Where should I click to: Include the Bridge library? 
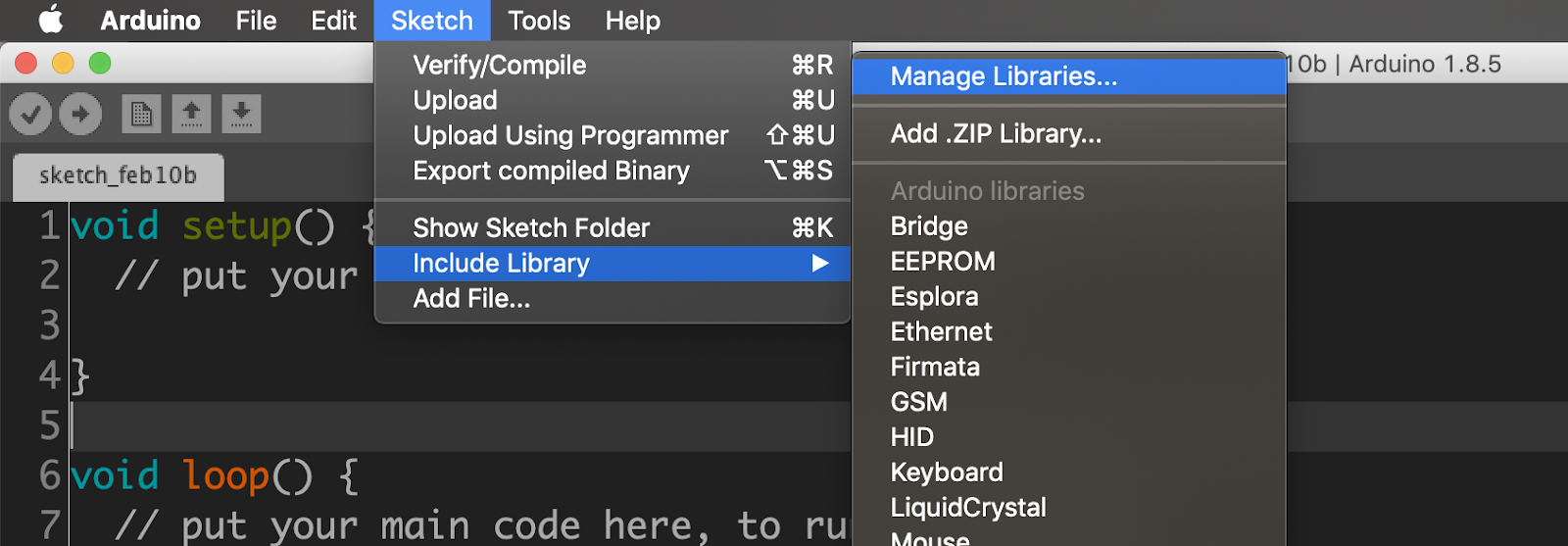pos(1068,226)
